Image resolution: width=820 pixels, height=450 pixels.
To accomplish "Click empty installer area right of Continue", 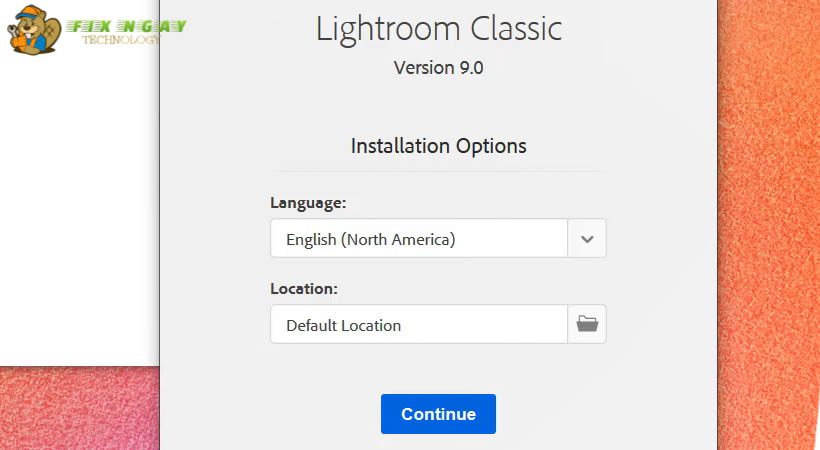I will (600, 414).
